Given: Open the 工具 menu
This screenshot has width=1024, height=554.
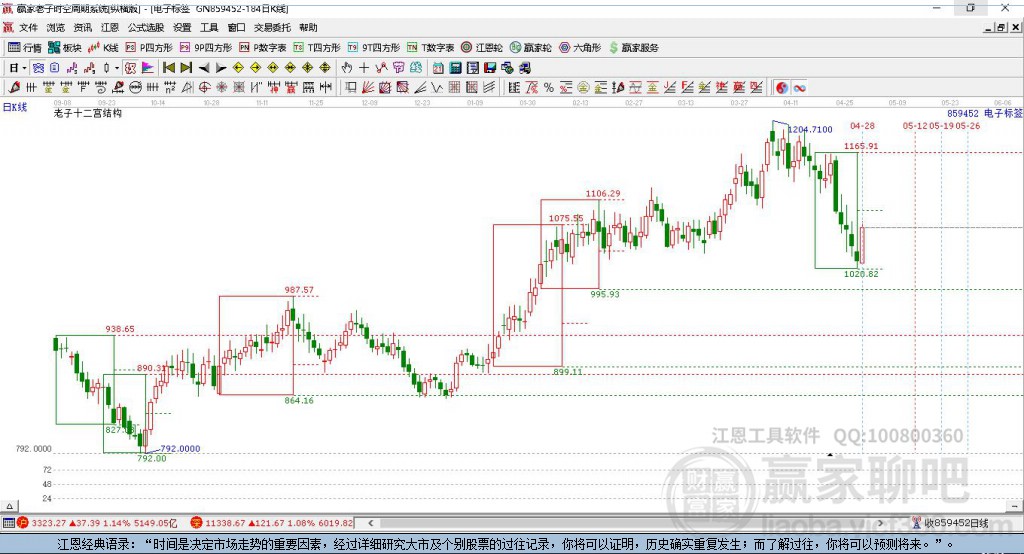Looking at the screenshot, I should [209, 27].
